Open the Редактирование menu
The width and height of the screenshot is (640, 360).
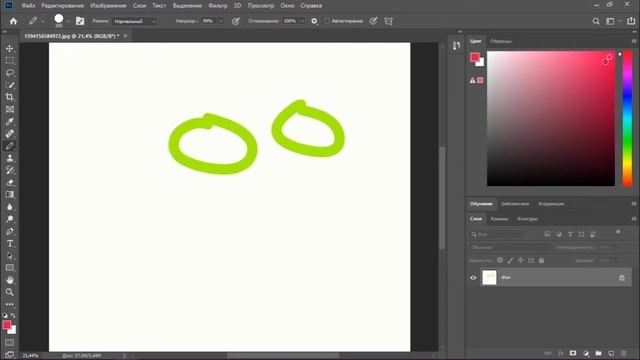[x=62, y=6]
